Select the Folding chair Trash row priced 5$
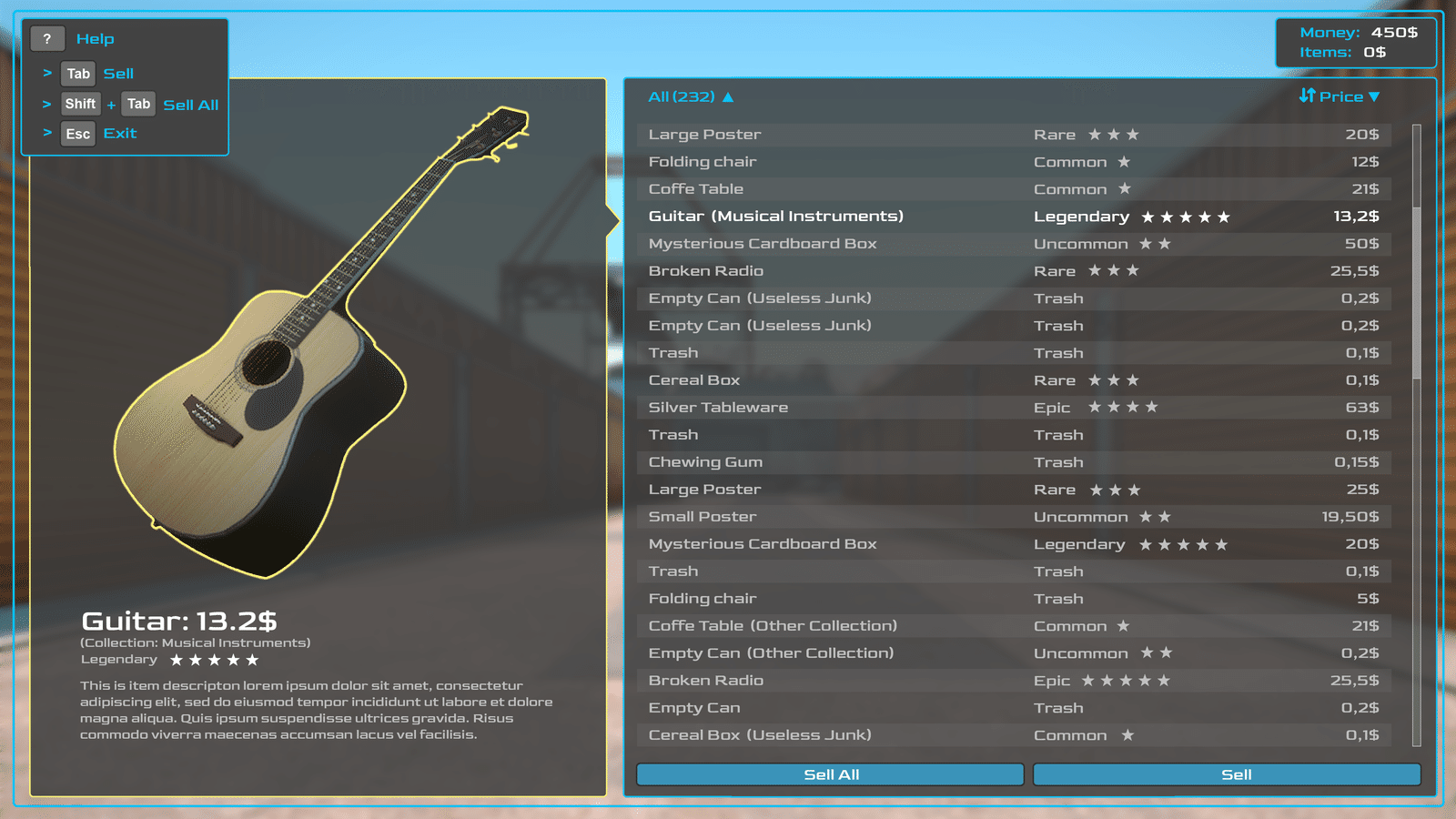This screenshot has height=819, width=1456. click(1014, 598)
